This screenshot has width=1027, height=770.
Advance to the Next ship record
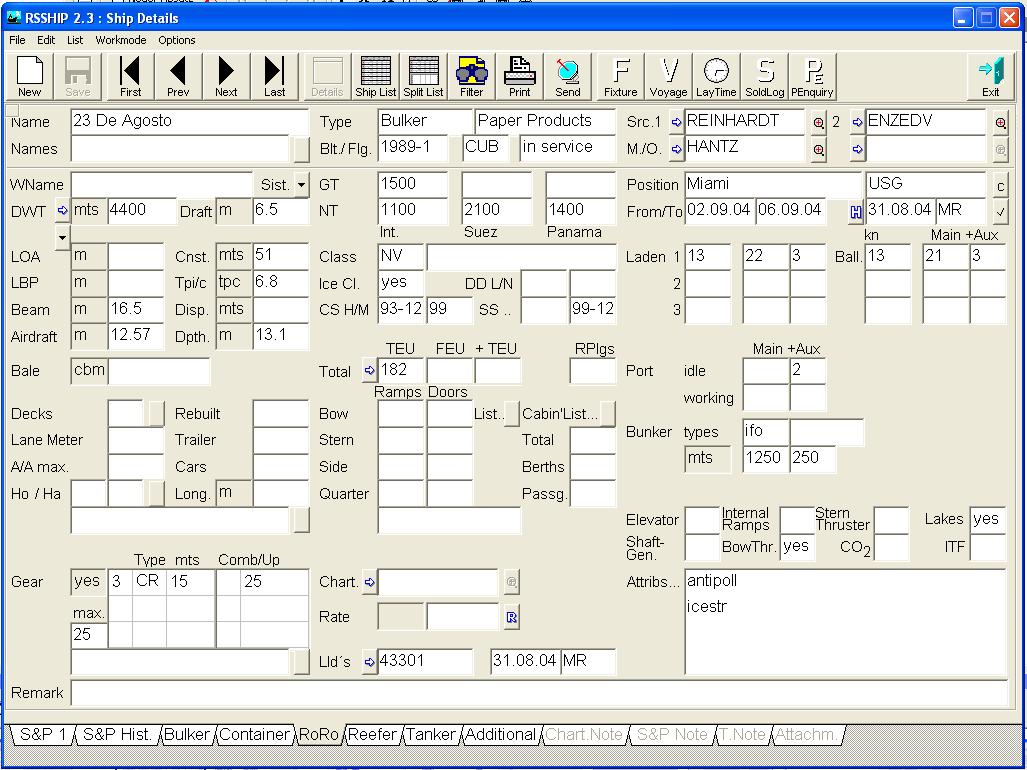[226, 77]
